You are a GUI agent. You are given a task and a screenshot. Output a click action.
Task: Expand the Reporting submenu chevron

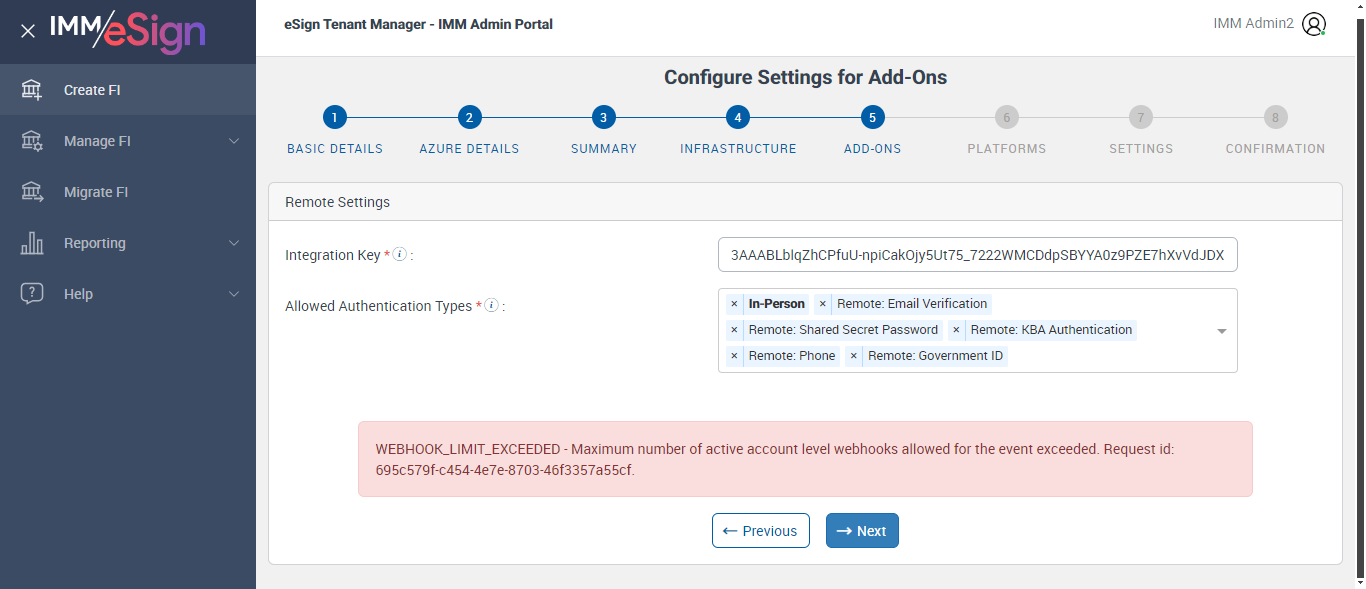click(234, 243)
